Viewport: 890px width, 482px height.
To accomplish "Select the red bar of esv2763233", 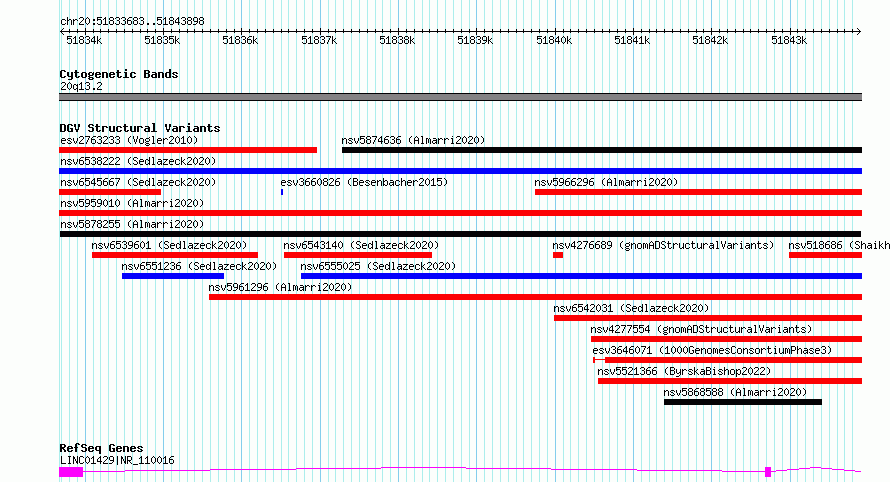I will coord(188,150).
